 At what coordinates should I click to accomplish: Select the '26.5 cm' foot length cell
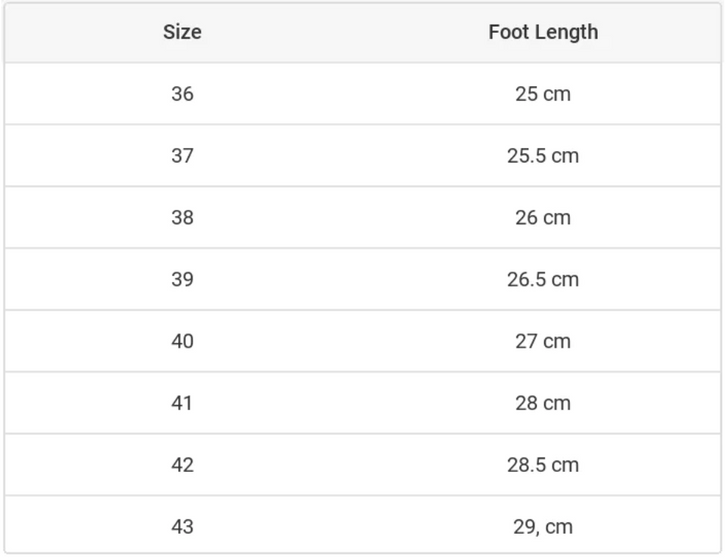[x=543, y=279]
